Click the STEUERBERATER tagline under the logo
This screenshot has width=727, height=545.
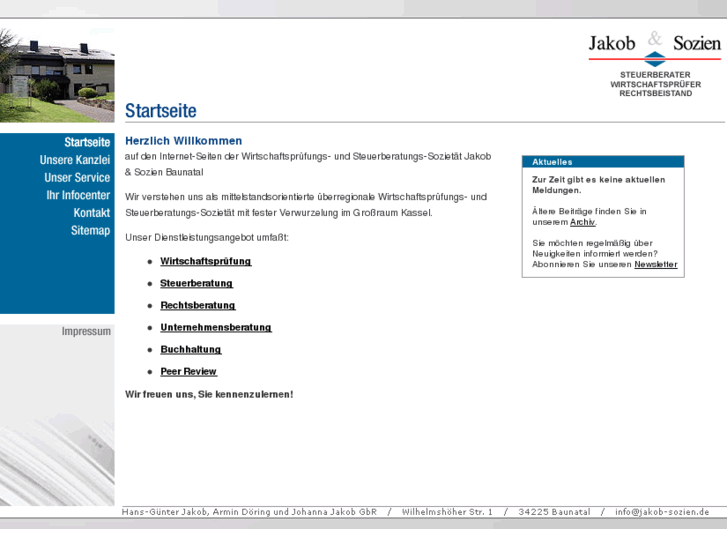[655, 75]
